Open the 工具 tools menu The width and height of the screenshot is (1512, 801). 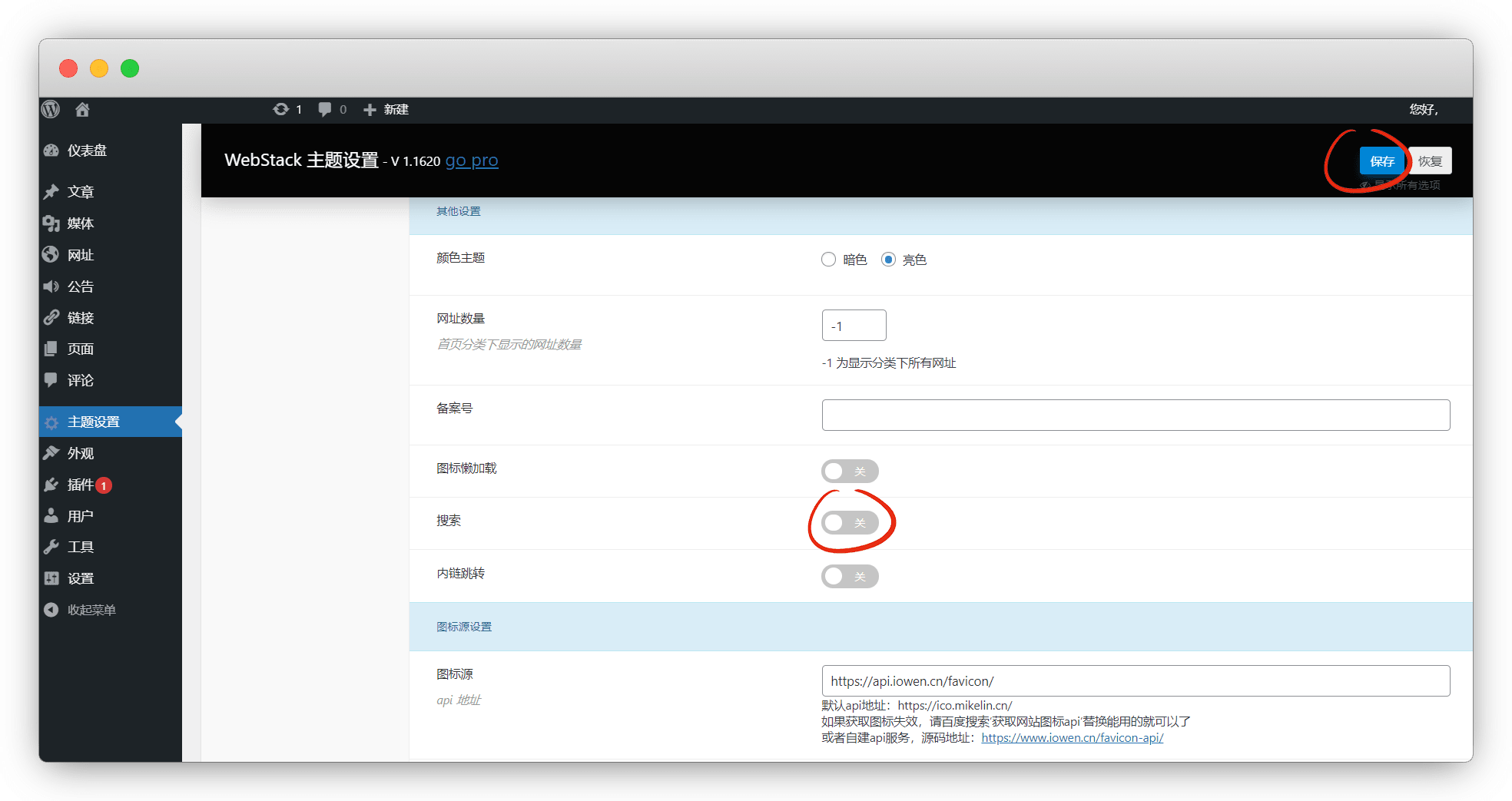80,547
